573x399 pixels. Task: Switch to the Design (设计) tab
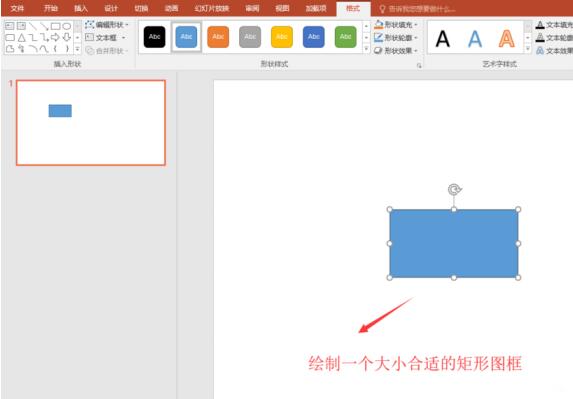point(111,8)
